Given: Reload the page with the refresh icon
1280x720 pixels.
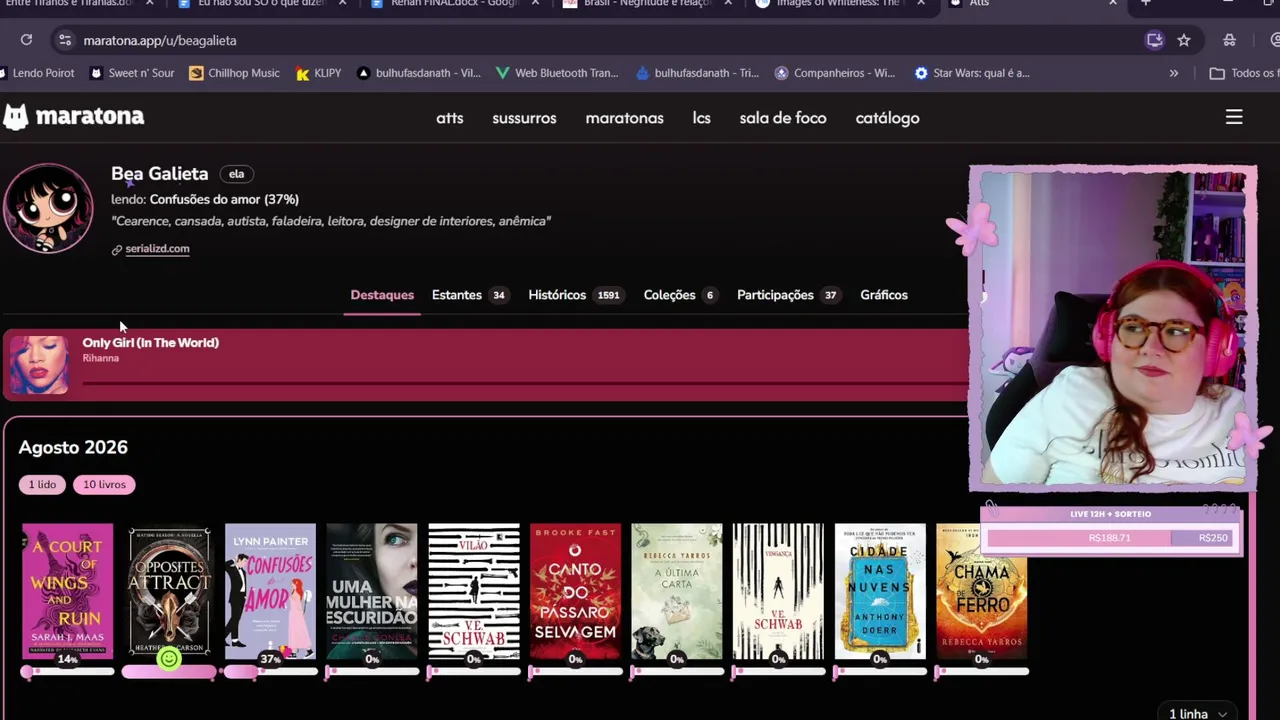Looking at the screenshot, I should point(26,40).
